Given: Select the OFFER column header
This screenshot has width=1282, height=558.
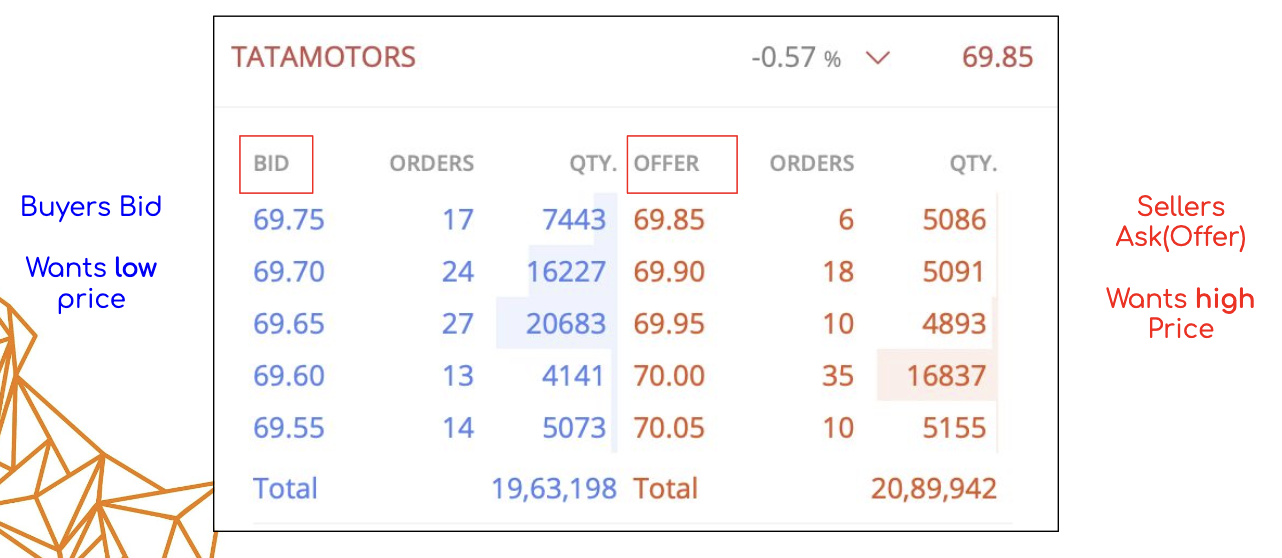Looking at the screenshot, I should click(x=667, y=163).
